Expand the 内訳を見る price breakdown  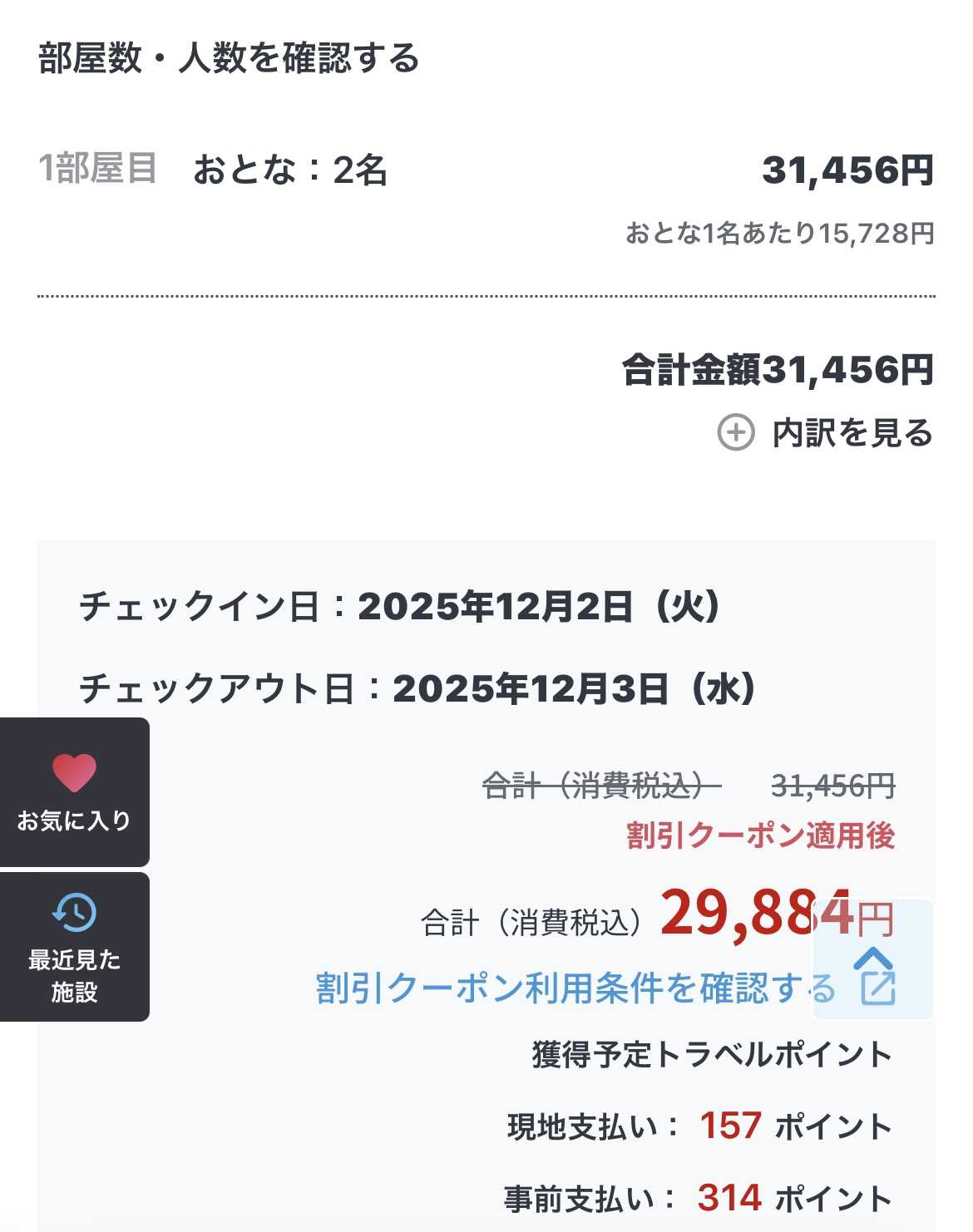852,433
